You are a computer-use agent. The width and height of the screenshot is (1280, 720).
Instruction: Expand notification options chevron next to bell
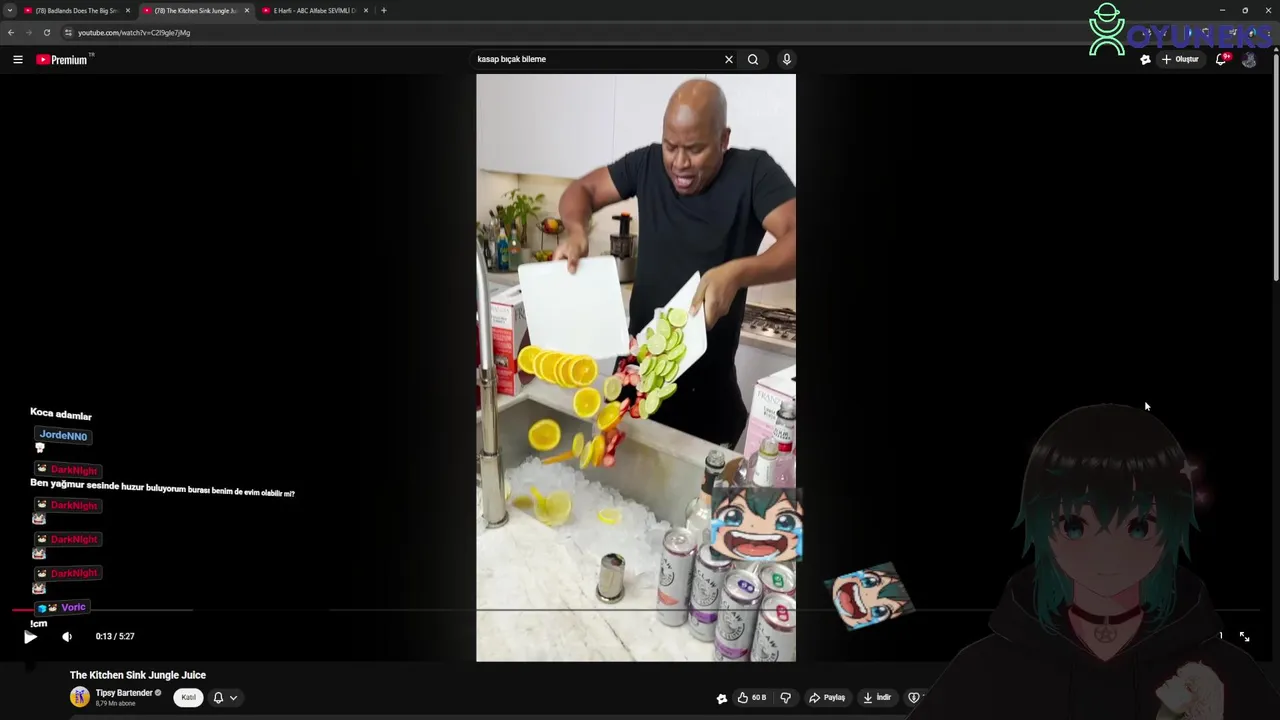tap(233, 698)
